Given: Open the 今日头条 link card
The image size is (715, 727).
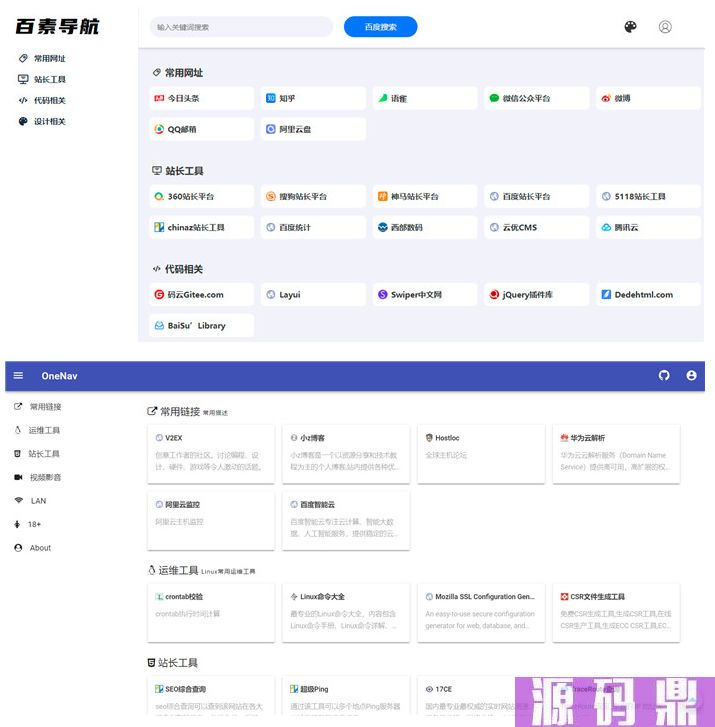Looking at the screenshot, I should click(201, 98).
